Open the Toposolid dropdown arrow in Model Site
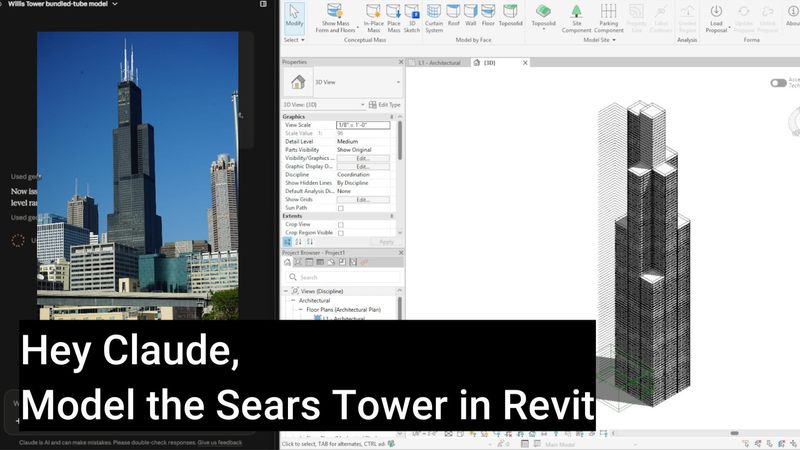This screenshot has height=450, width=800. (x=544, y=29)
